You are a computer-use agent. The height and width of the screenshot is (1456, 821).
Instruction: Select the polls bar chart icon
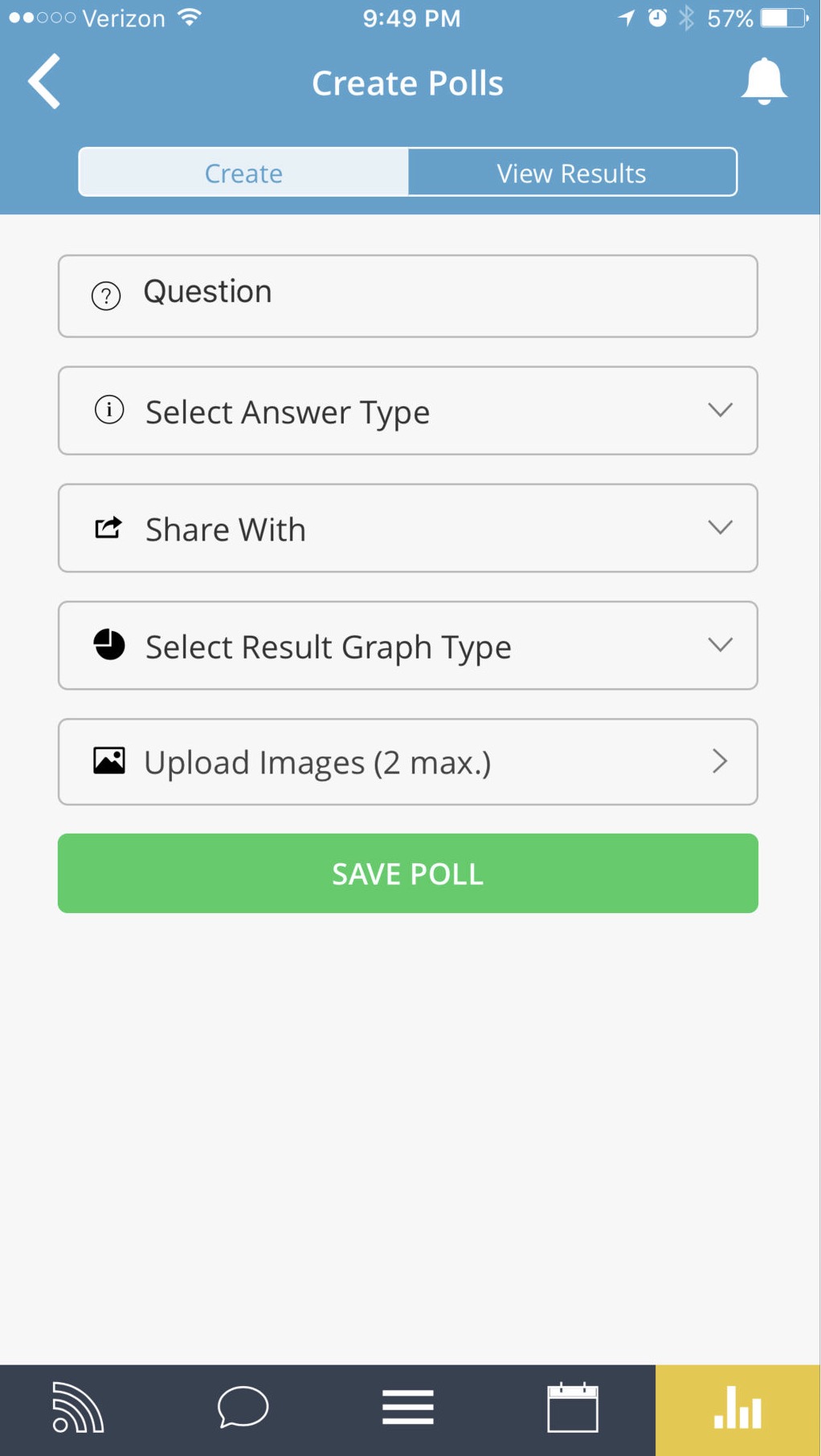pos(737,1409)
